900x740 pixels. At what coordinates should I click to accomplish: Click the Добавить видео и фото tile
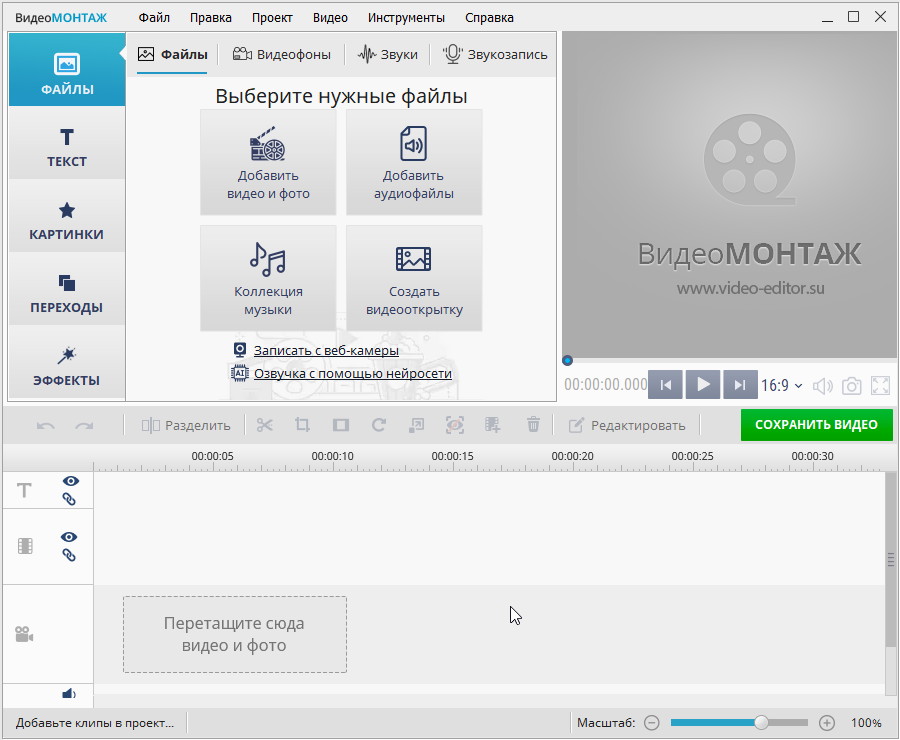(268, 162)
